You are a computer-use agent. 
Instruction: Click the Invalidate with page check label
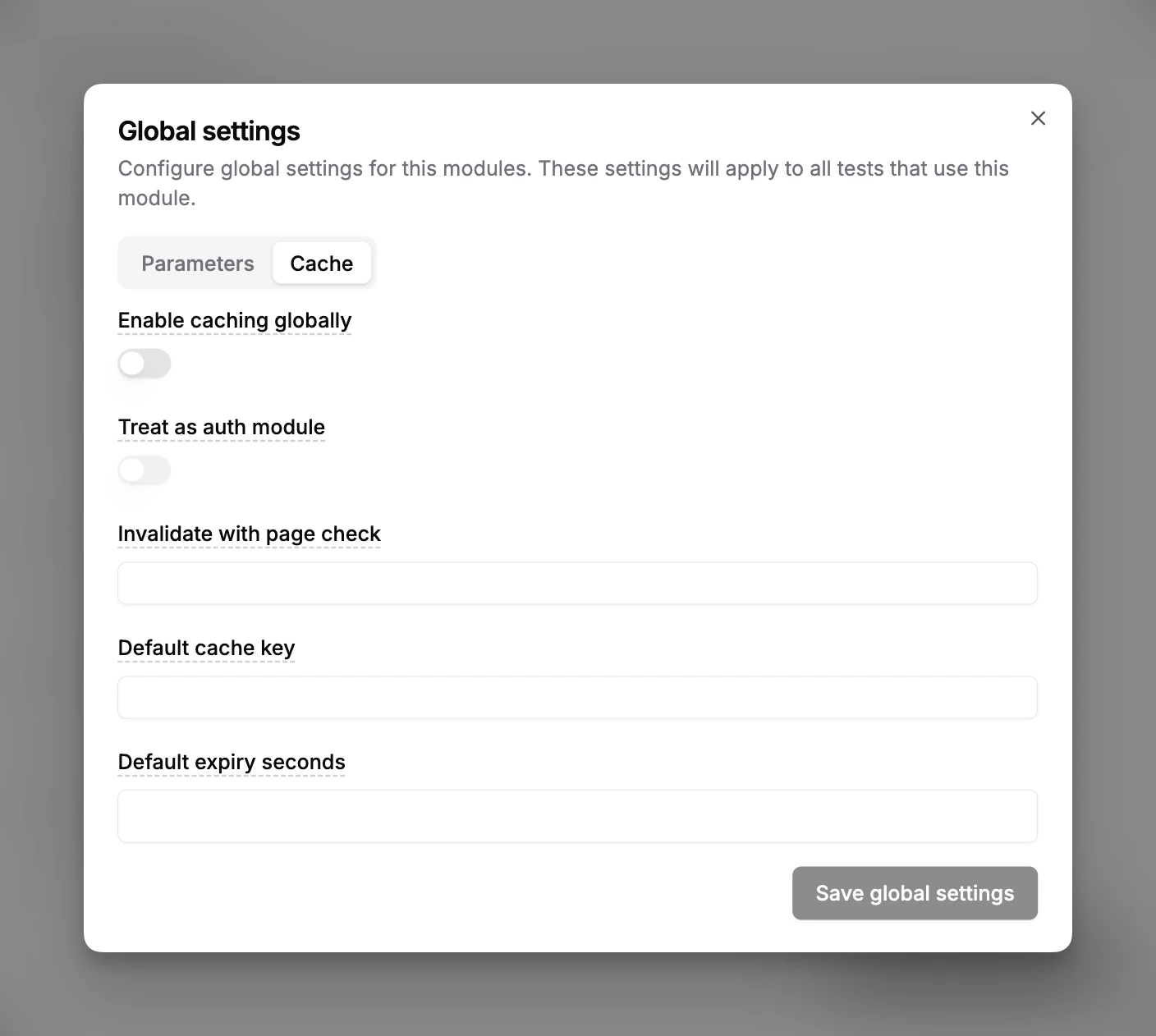[x=250, y=534]
